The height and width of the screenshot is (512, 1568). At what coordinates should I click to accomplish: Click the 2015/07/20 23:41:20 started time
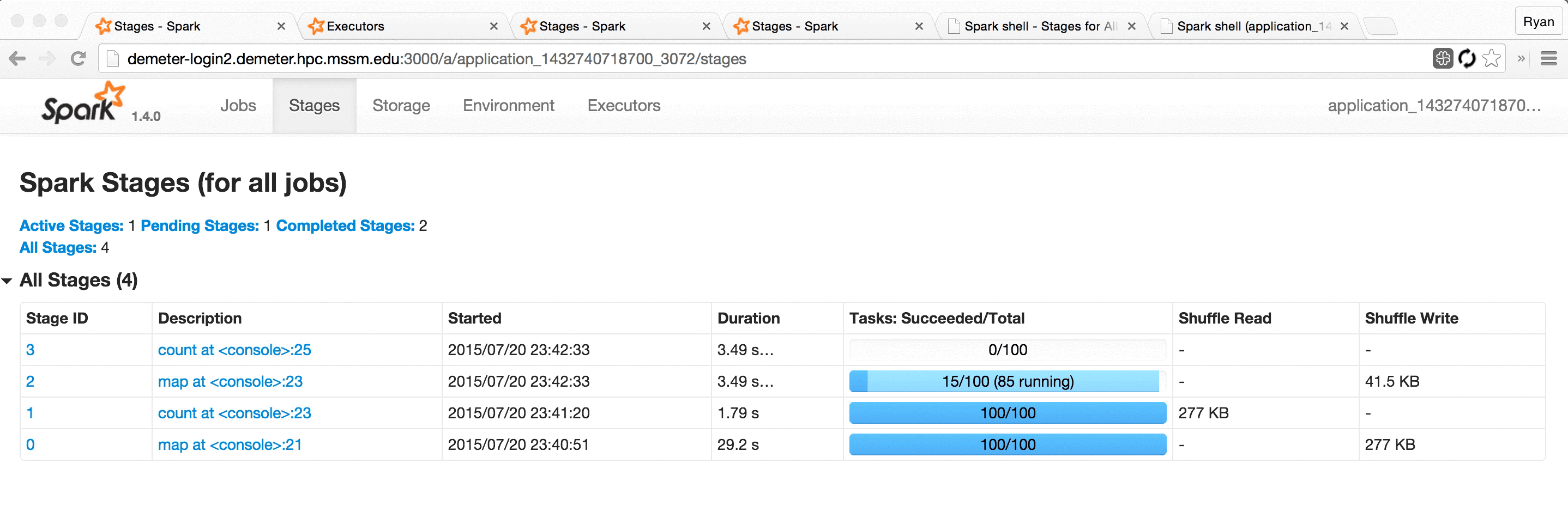point(518,413)
